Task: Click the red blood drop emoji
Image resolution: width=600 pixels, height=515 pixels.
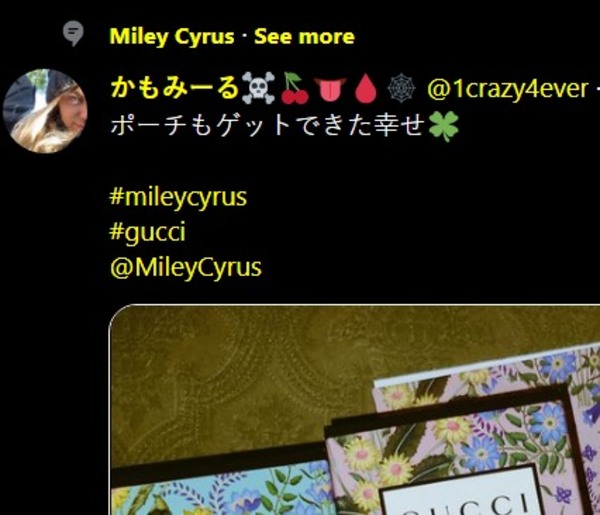Action: point(366,89)
